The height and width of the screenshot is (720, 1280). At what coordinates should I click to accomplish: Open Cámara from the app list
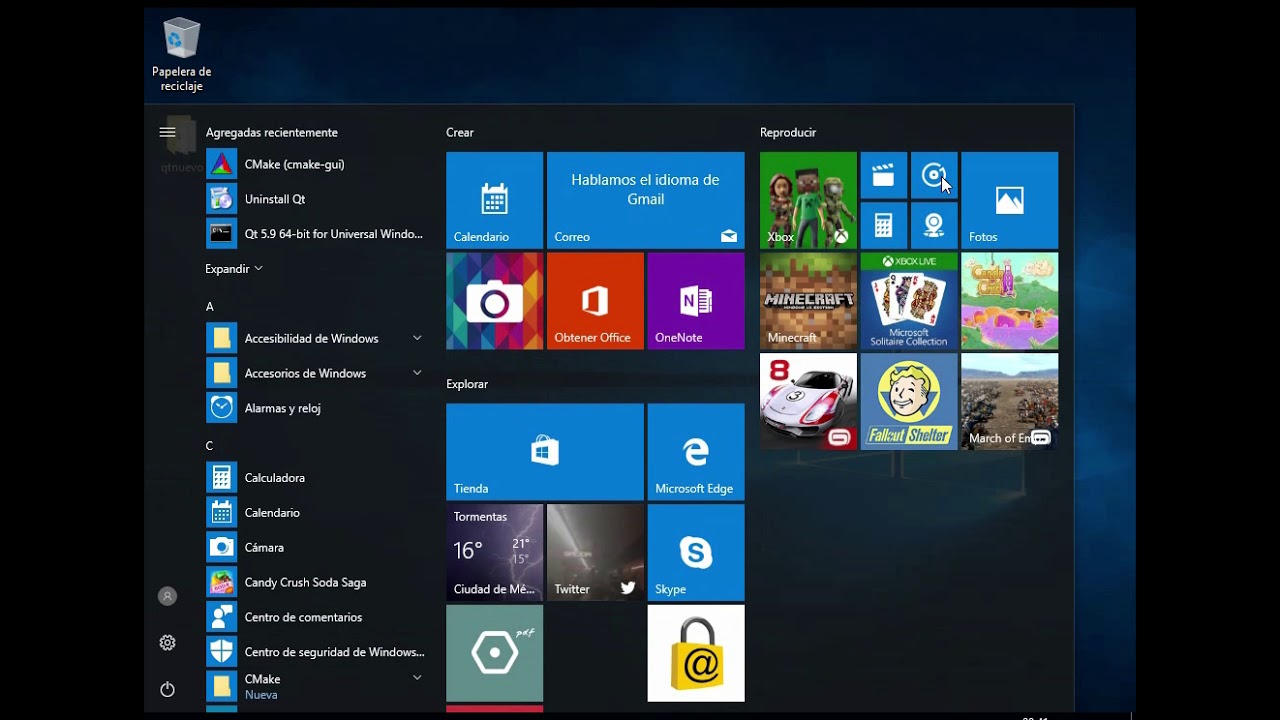pyautogui.click(x=315, y=548)
